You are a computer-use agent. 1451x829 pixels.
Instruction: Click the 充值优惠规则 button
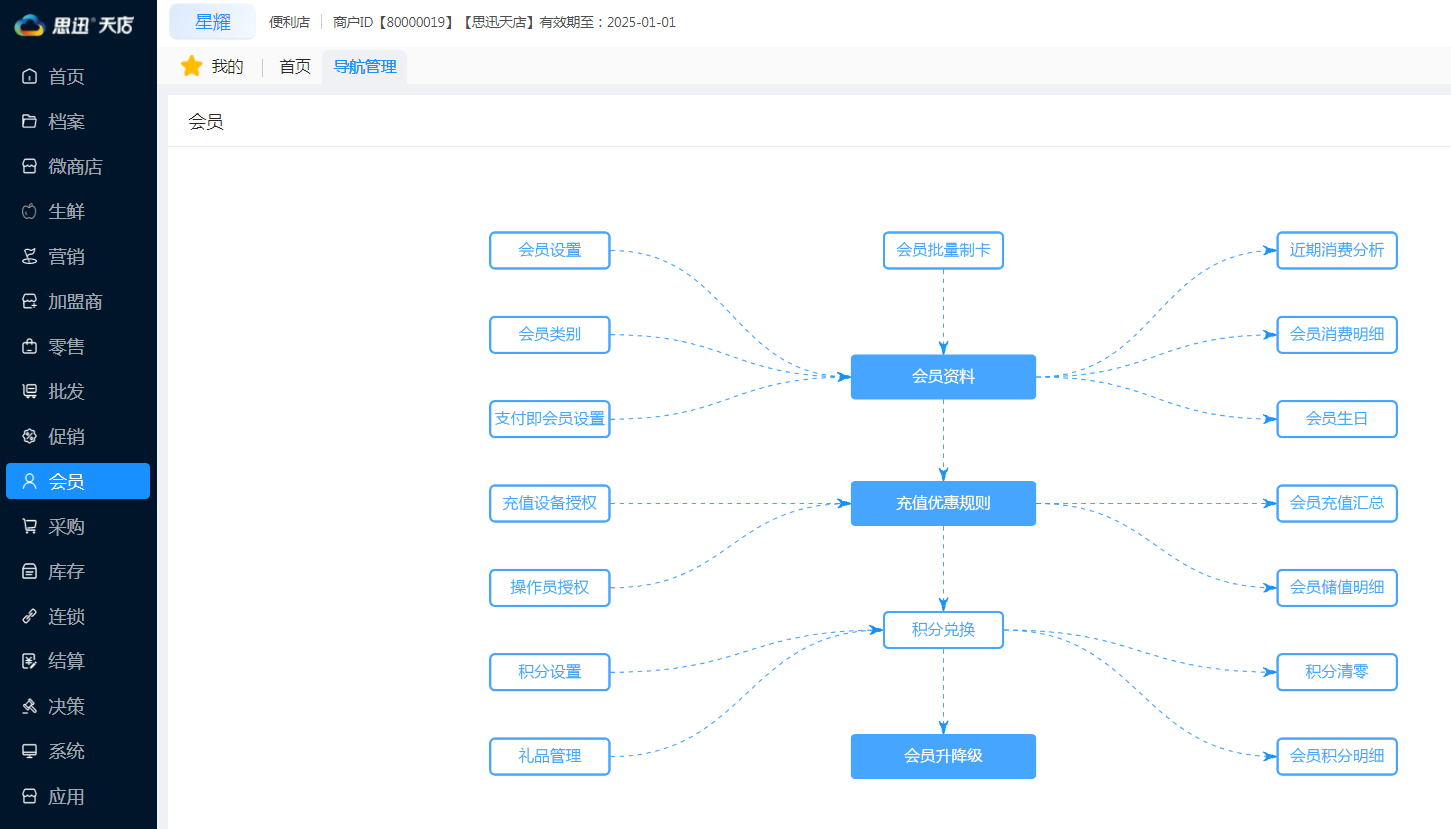(943, 503)
